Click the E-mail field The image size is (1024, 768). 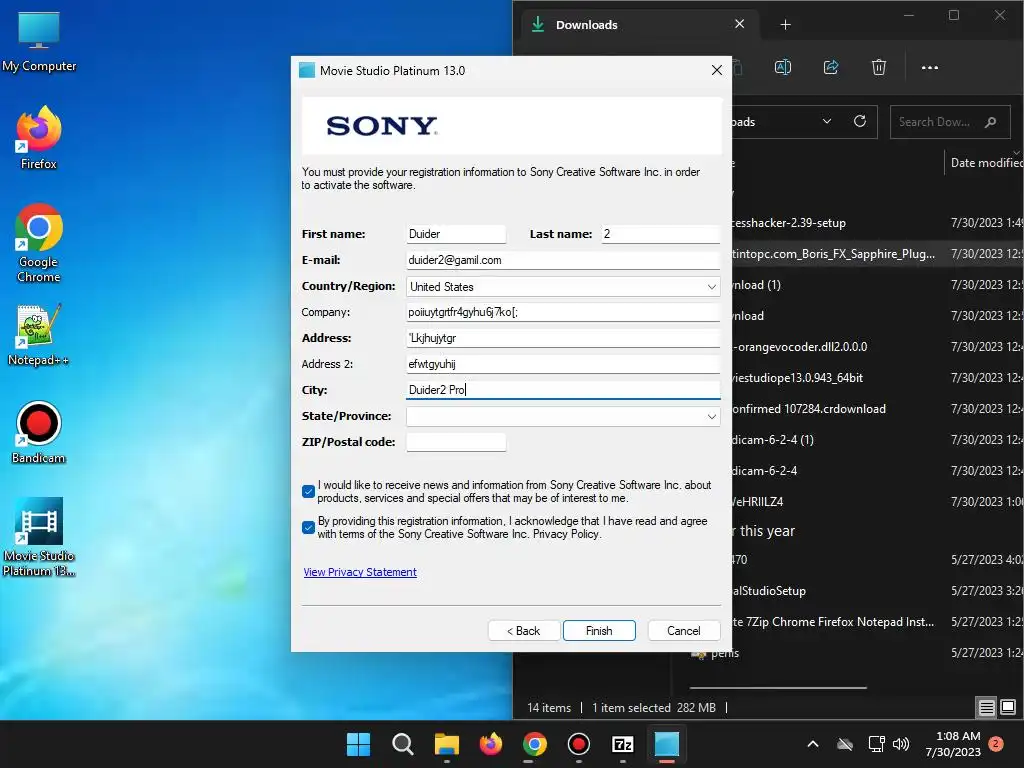(x=563, y=260)
